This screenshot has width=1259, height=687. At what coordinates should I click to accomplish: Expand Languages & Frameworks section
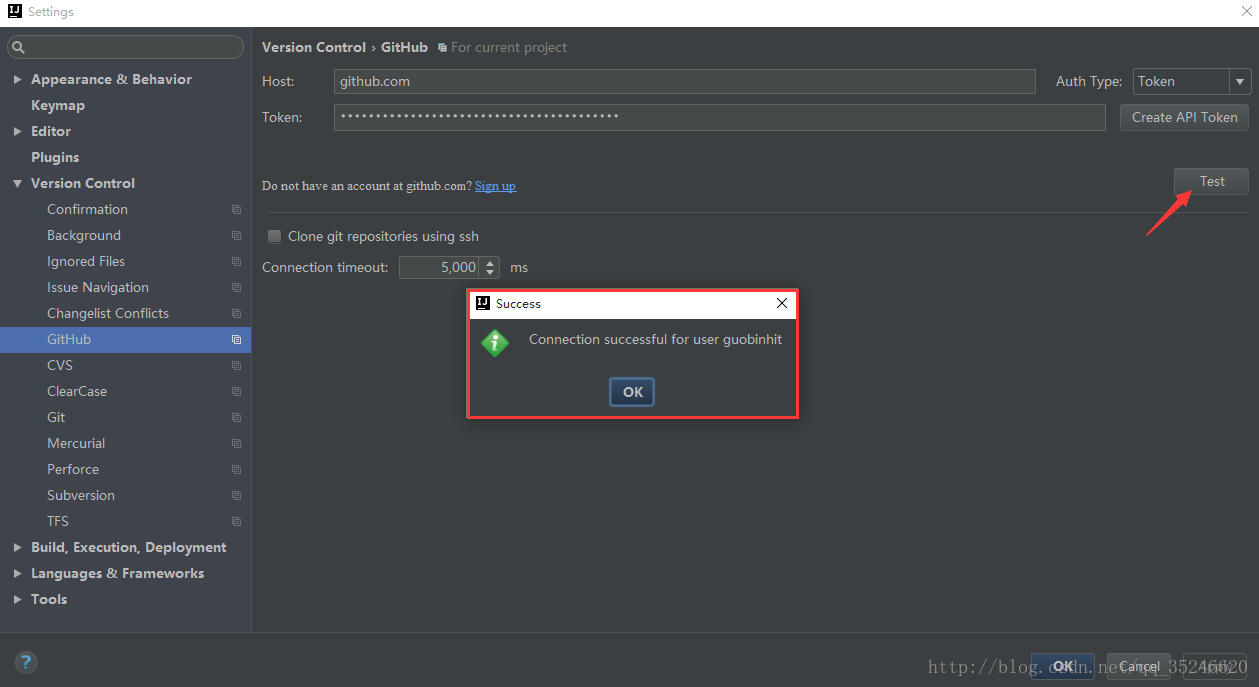(x=17, y=573)
